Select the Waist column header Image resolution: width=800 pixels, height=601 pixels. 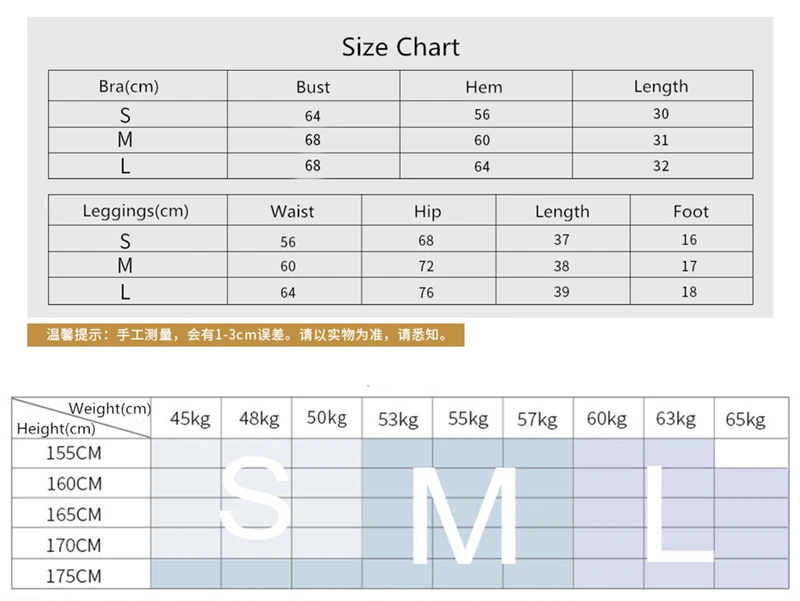pos(292,211)
